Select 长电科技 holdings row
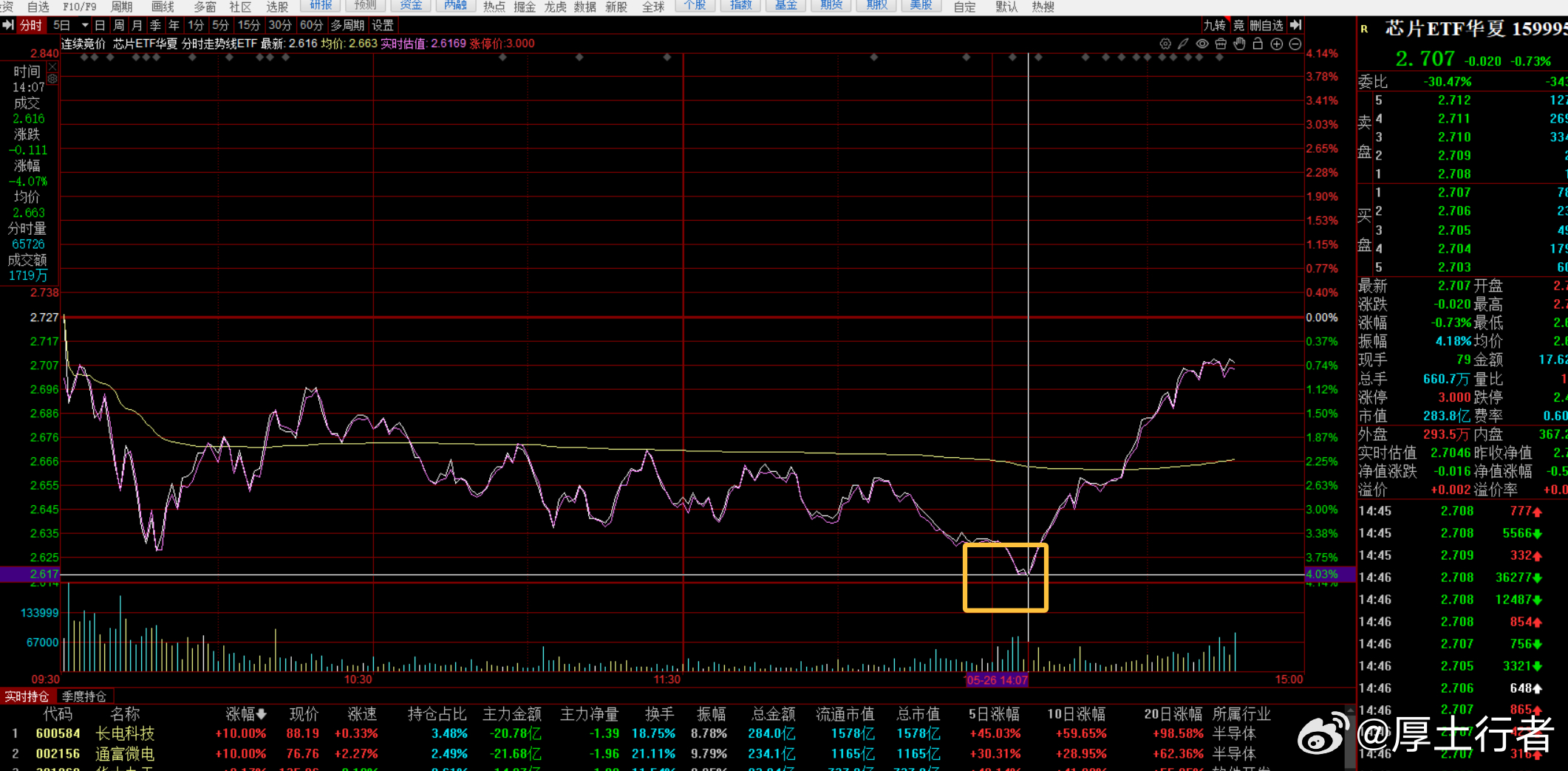 [672, 733]
